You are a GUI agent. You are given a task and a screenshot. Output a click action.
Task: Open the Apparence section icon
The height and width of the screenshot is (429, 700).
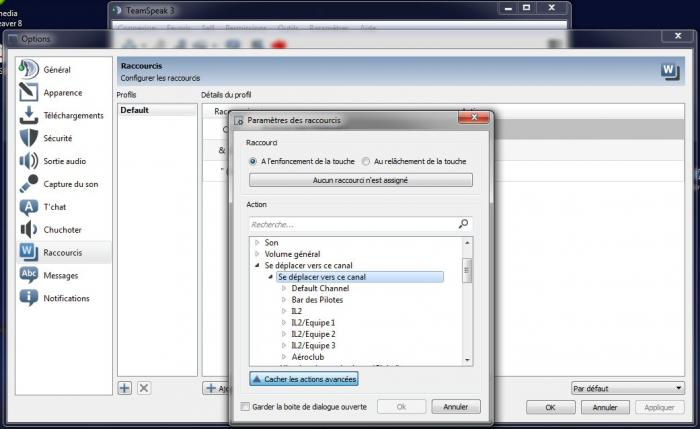[x=29, y=92]
